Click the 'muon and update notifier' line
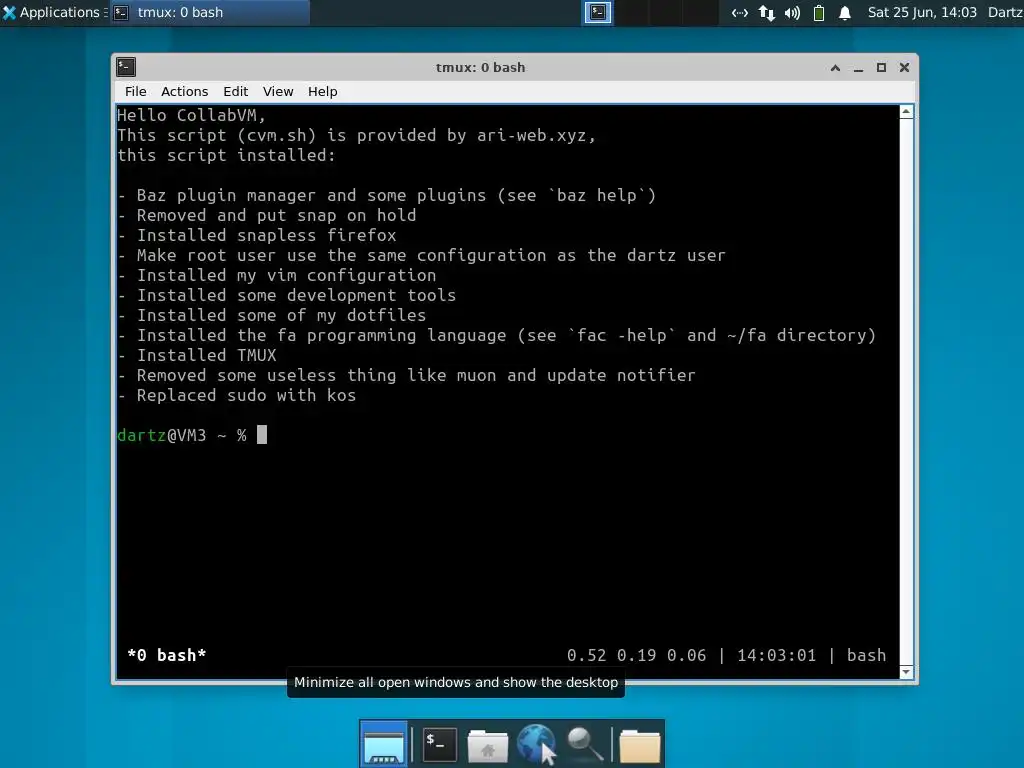 pyautogui.click(x=406, y=376)
